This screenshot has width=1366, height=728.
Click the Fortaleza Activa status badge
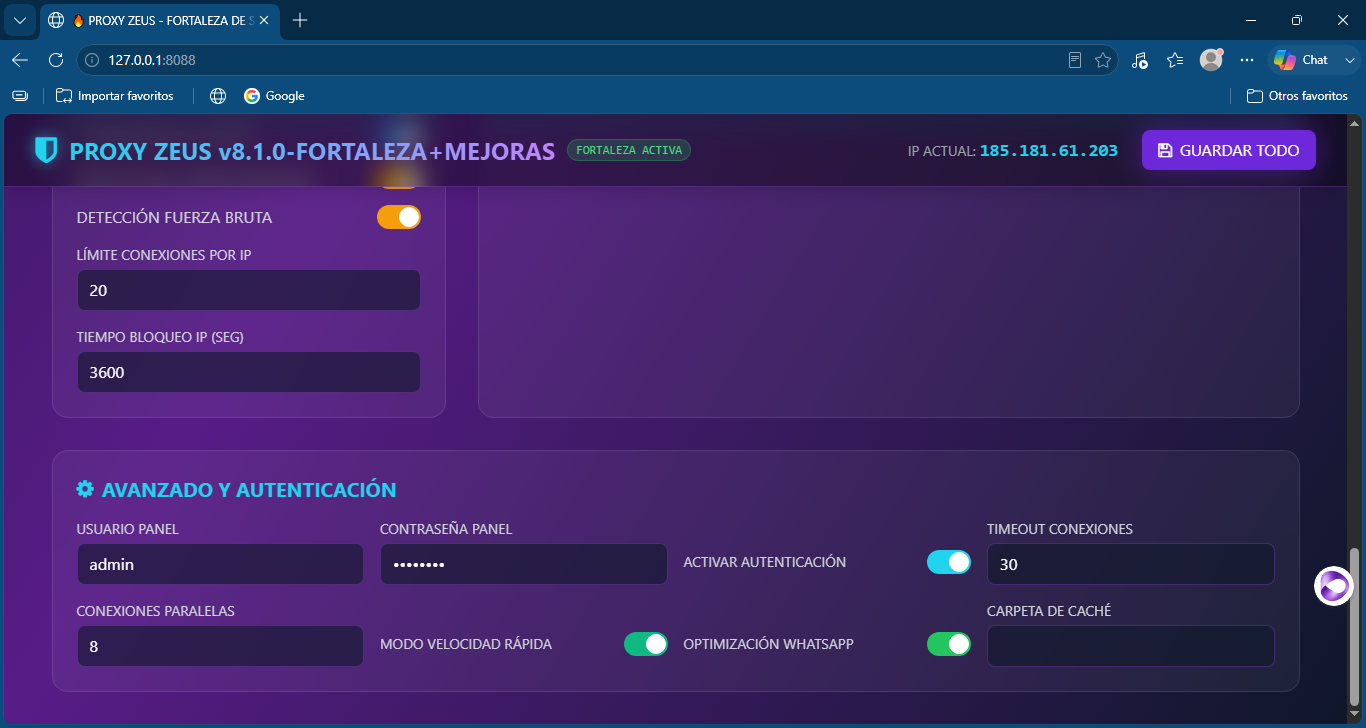pos(629,150)
